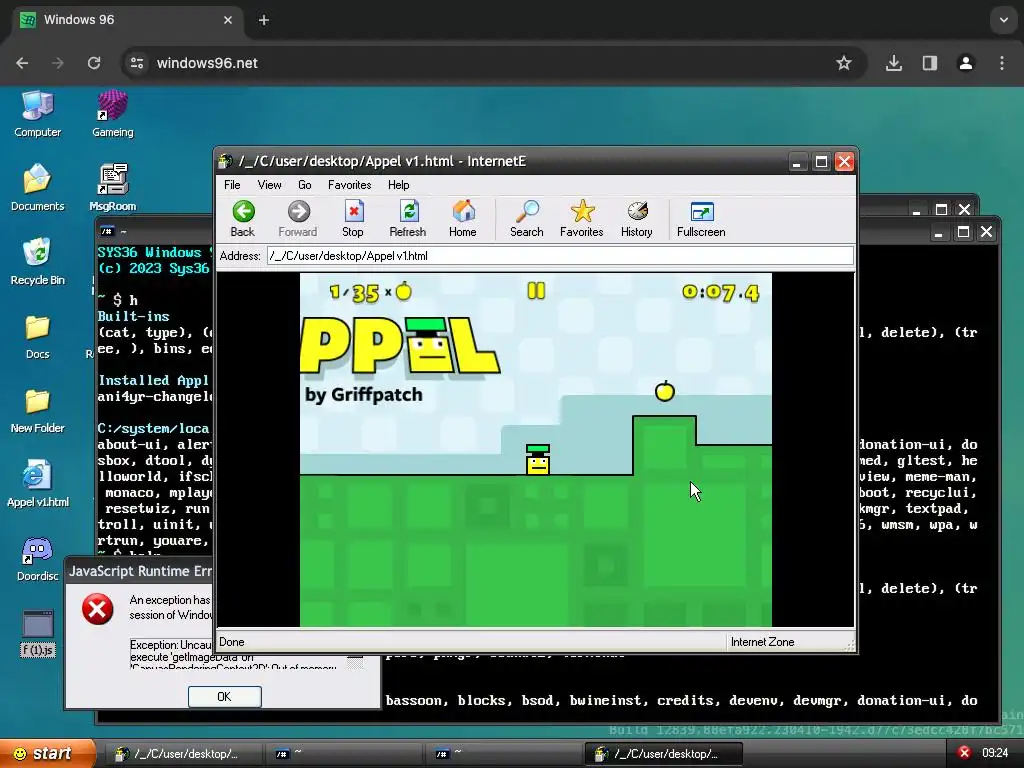
Task: Open the Appel v1.html desktop file
Action: click(x=38, y=484)
